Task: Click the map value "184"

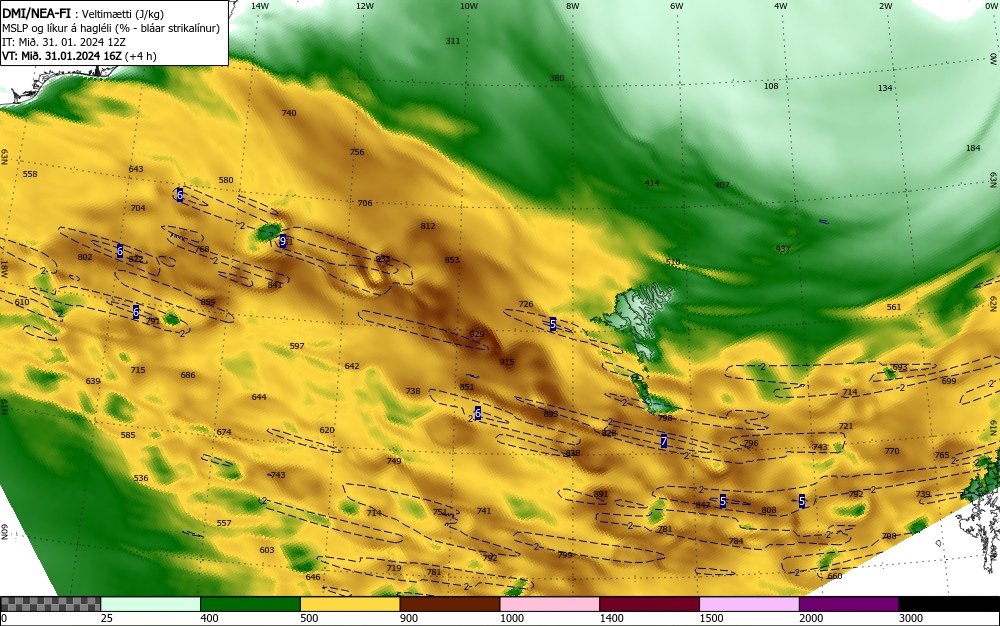Action: 973,148
